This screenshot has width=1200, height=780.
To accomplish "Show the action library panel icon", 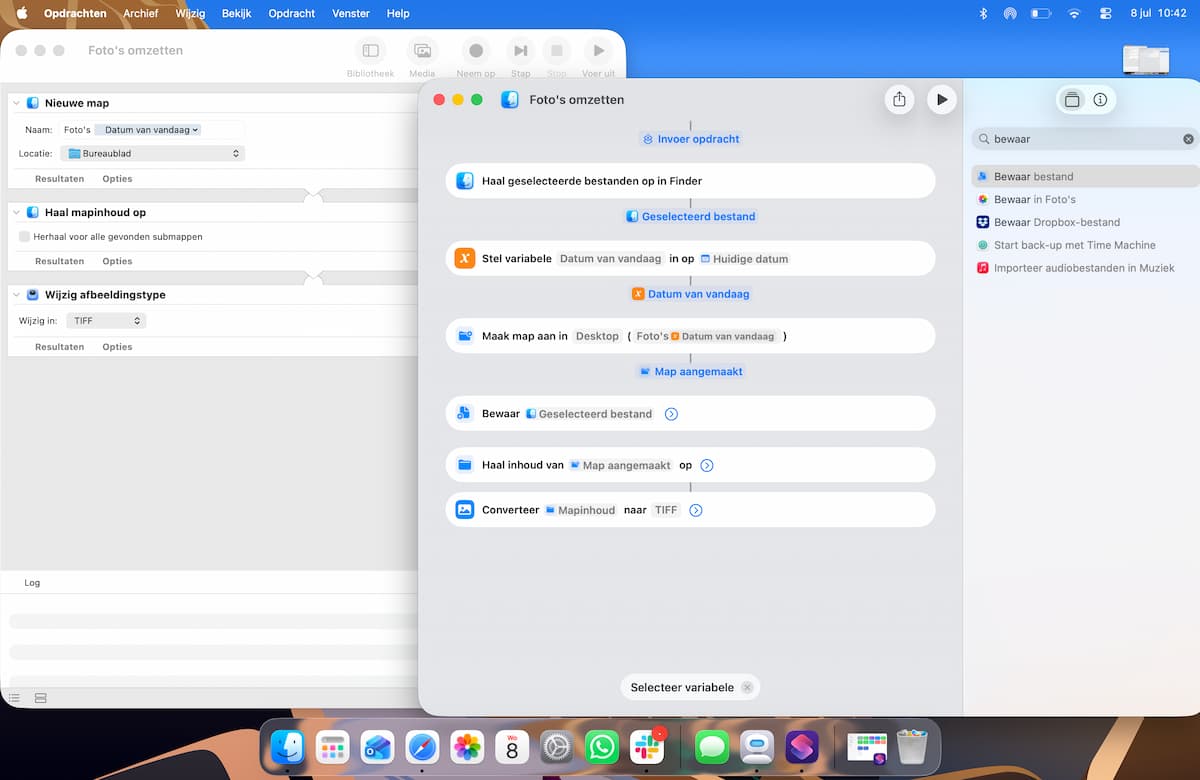I will pyautogui.click(x=1072, y=100).
